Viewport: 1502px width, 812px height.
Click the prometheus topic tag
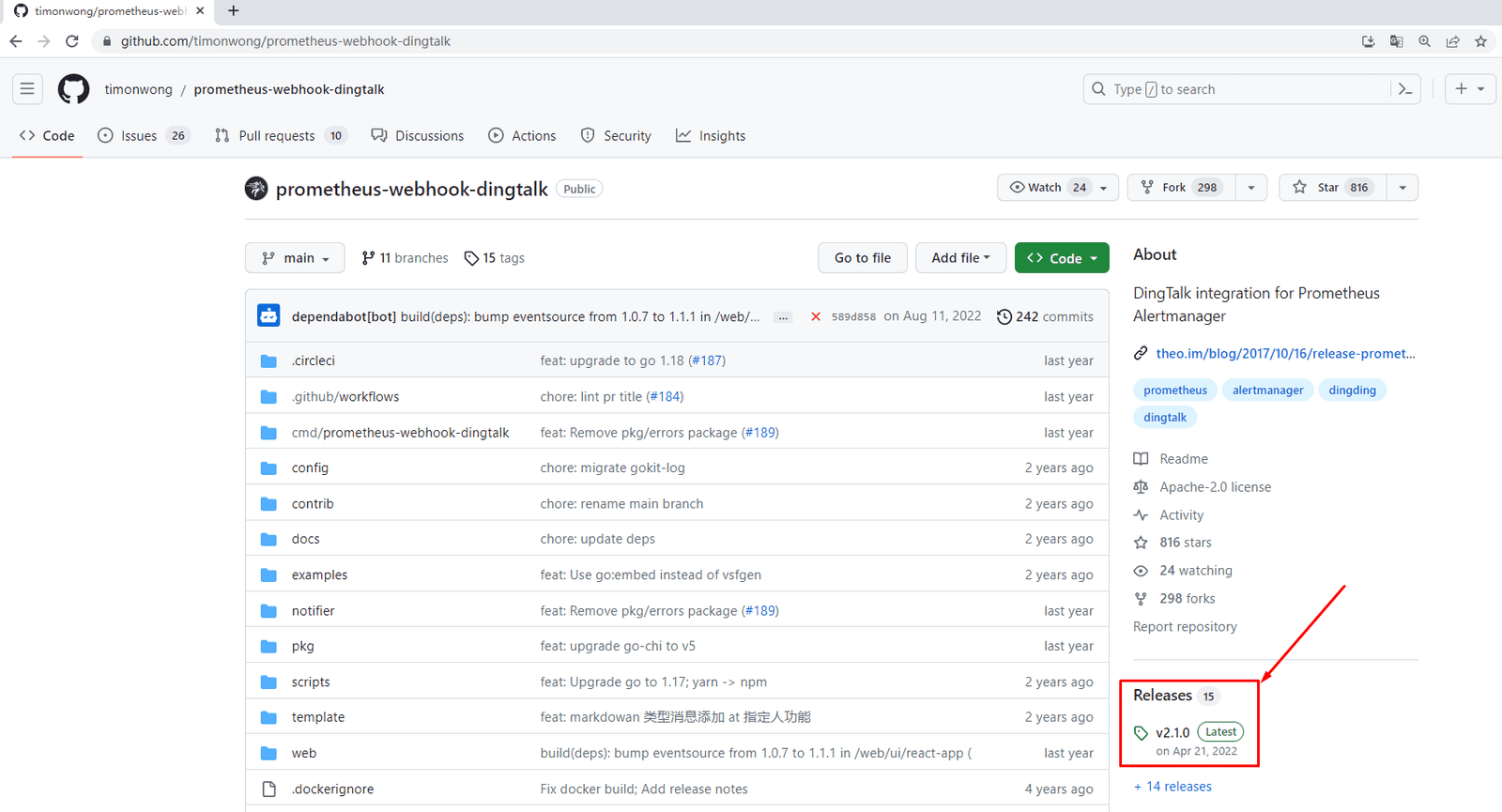(x=1175, y=391)
